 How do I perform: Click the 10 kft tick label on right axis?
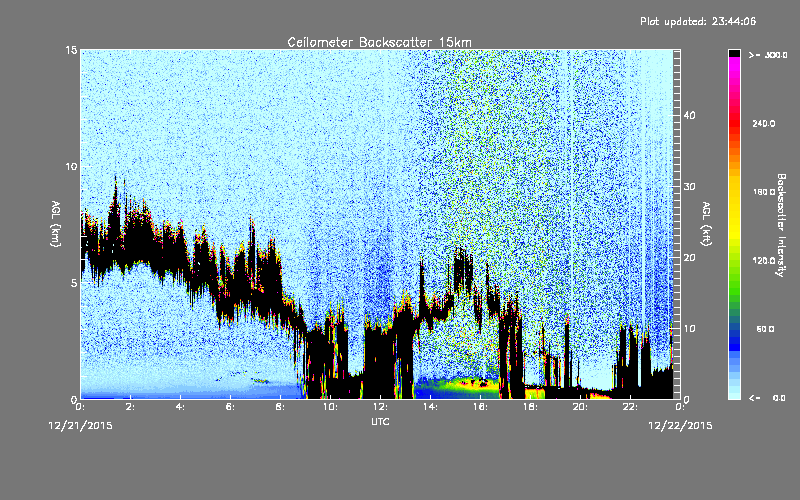(x=689, y=328)
